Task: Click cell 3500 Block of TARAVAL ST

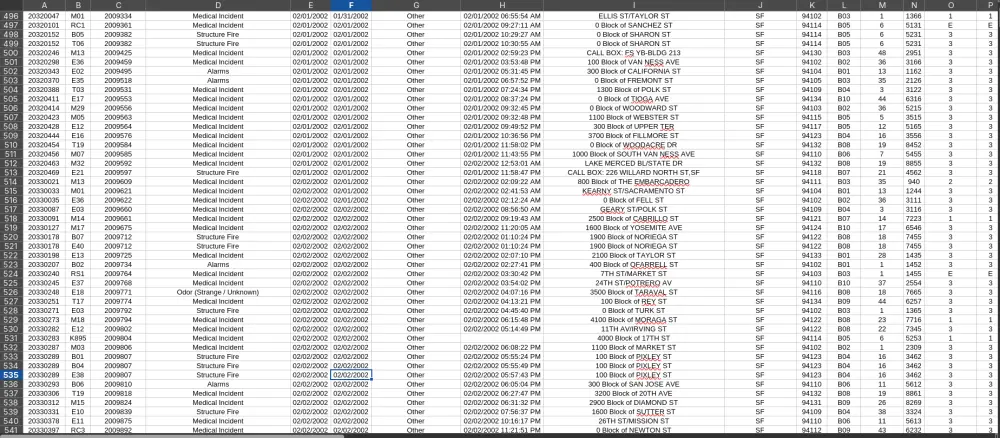Action: [634, 293]
